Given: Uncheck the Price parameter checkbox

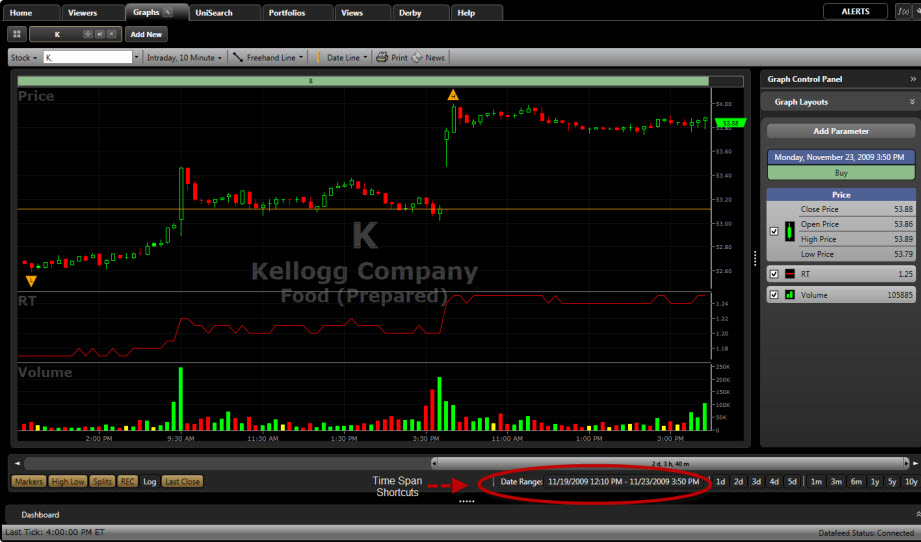Looking at the screenshot, I should click(x=774, y=232).
